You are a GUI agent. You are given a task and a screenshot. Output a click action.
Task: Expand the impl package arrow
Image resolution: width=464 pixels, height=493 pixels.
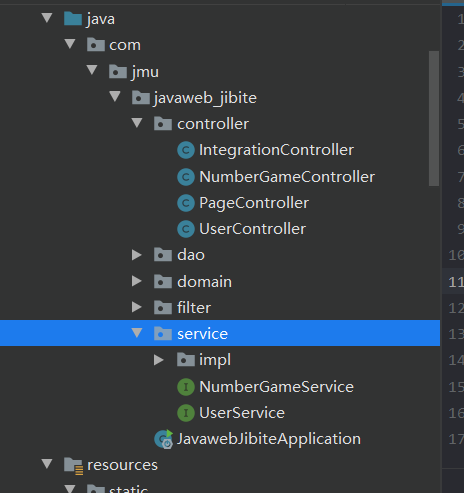click(159, 360)
